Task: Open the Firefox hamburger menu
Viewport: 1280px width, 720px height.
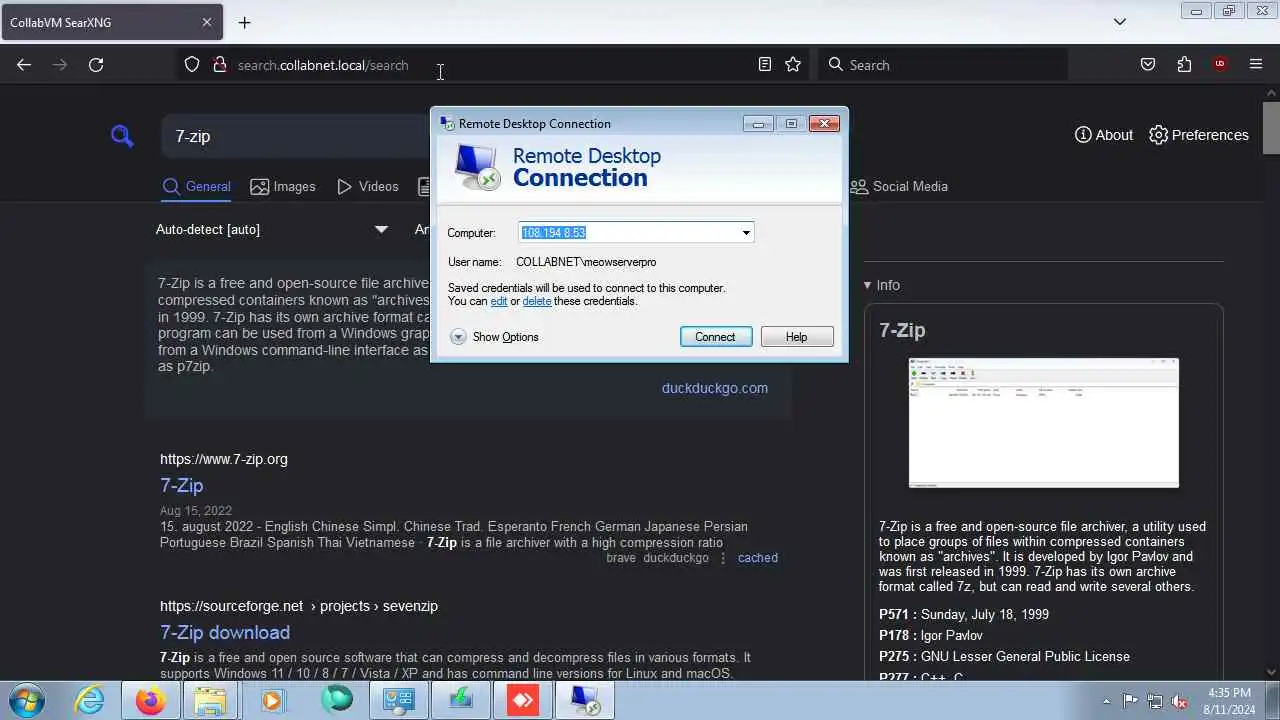Action: pos(1256,65)
